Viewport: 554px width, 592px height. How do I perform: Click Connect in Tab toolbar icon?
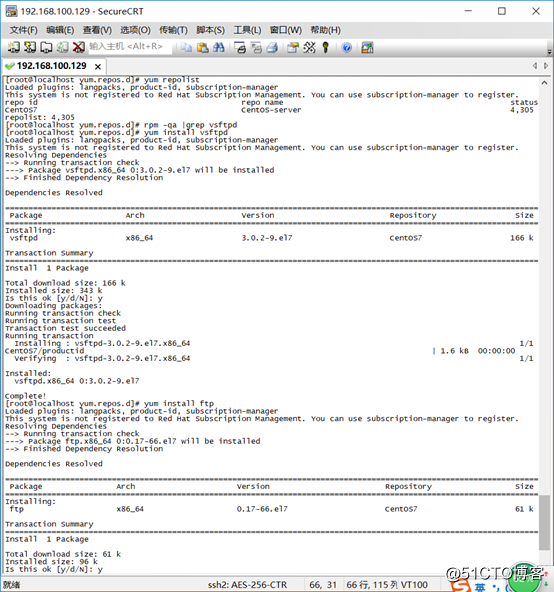pos(46,47)
